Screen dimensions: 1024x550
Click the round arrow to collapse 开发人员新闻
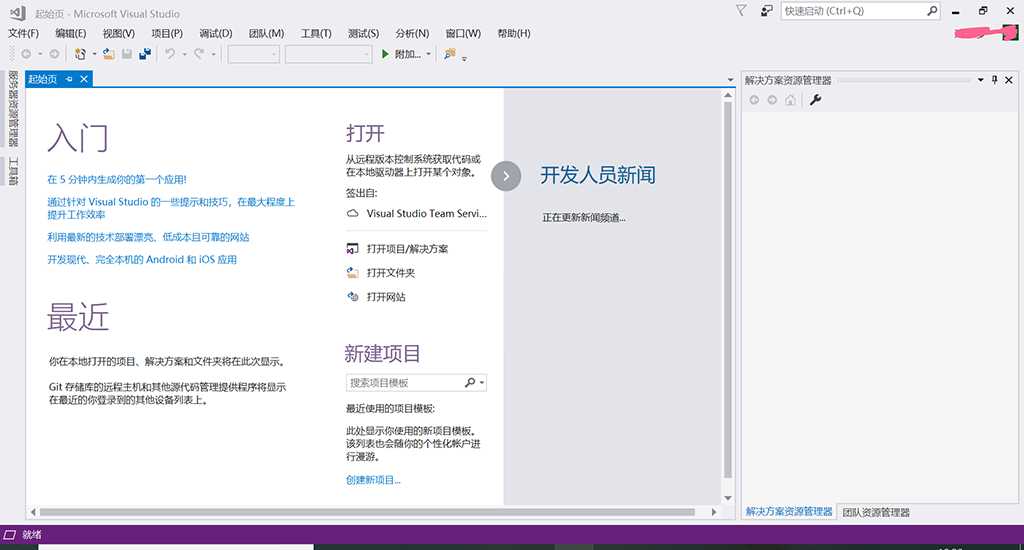click(x=506, y=176)
